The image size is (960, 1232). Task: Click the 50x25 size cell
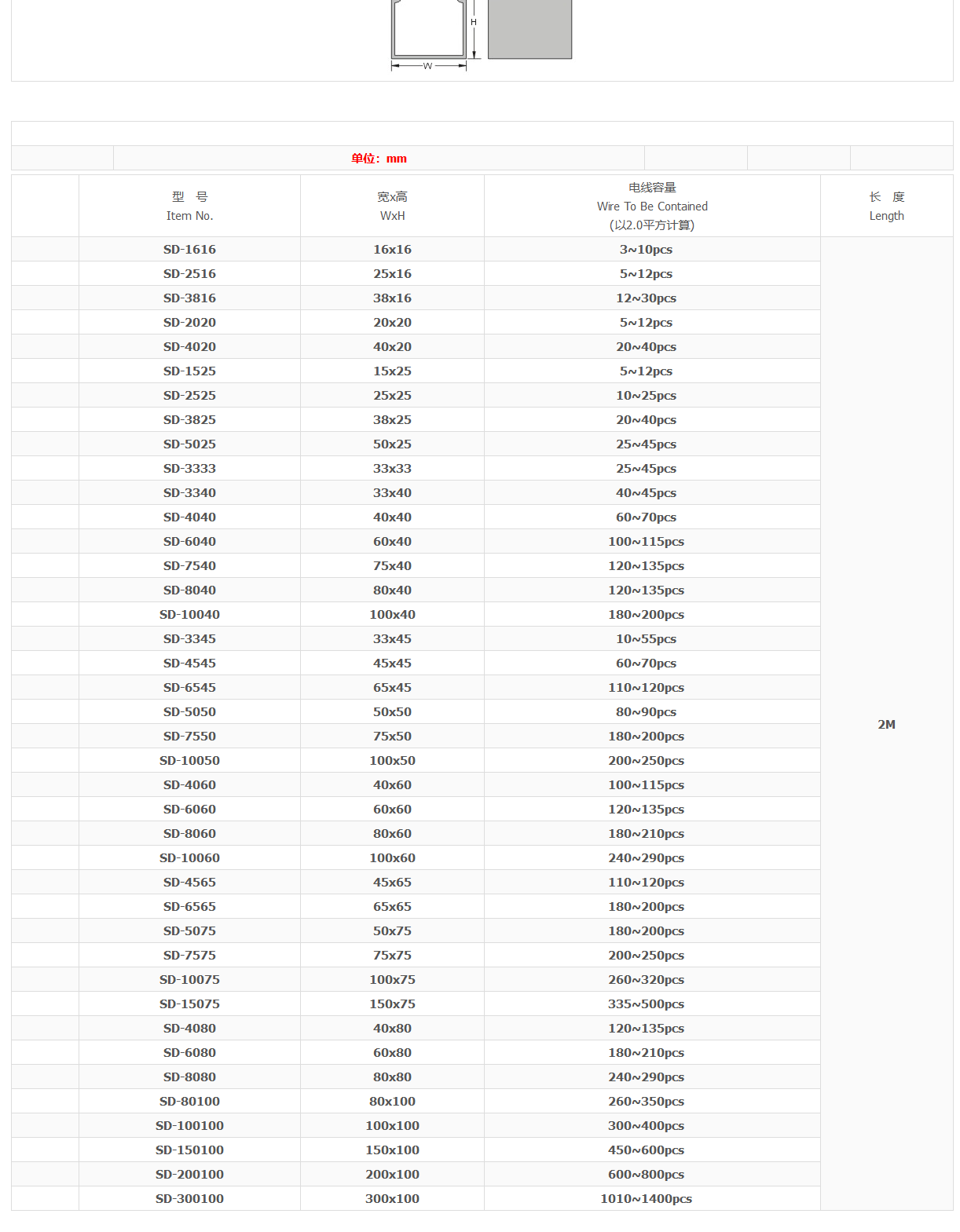tap(392, 444)
